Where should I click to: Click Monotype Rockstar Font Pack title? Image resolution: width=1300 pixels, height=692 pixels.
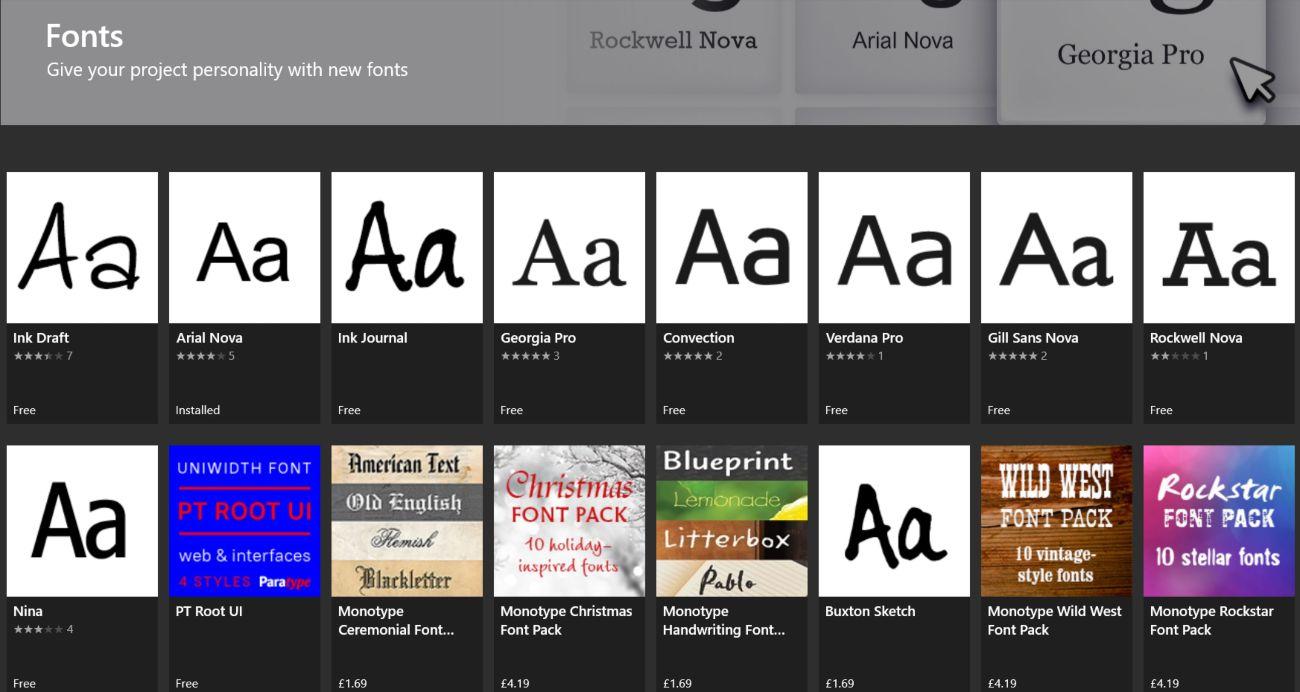pos(1212,621)
